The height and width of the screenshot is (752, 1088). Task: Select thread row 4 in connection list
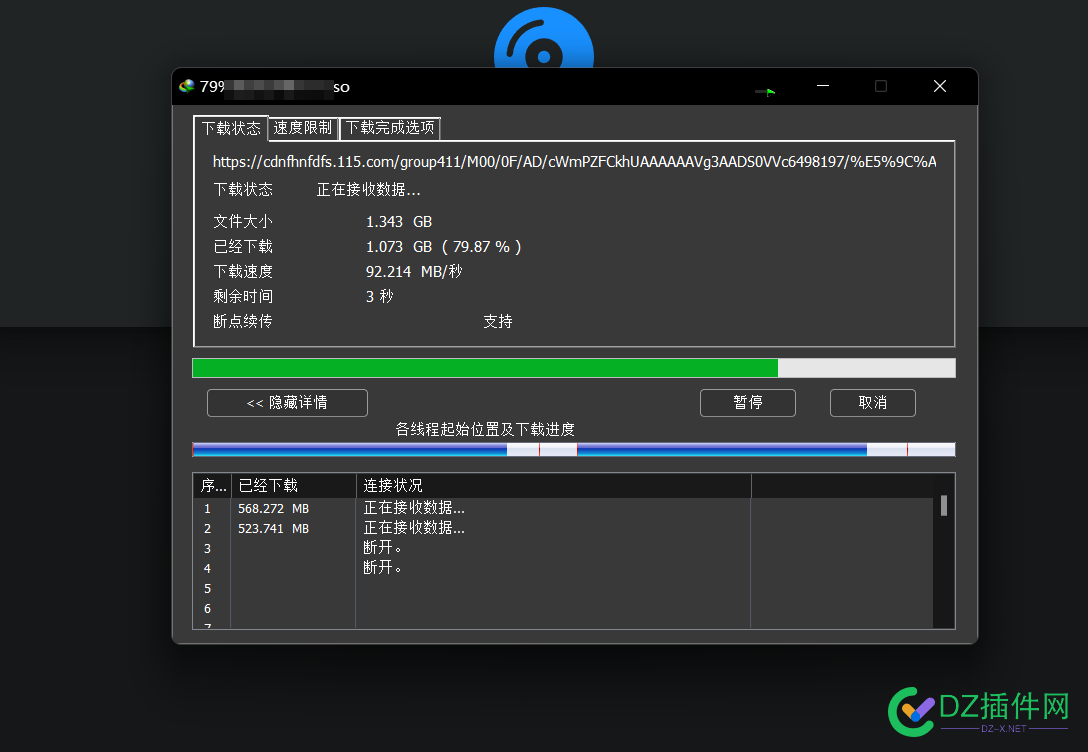(x=563, y=568)
